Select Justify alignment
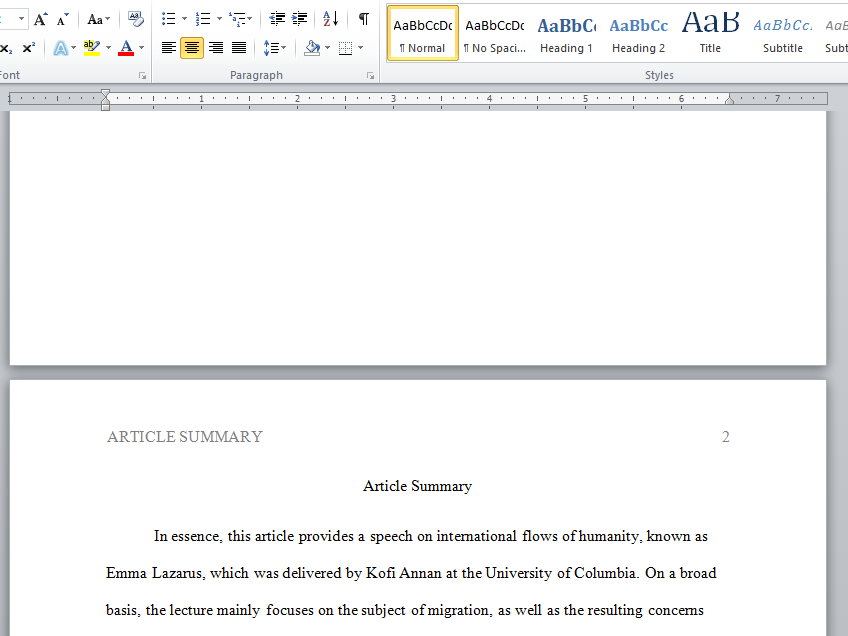 point(239,48)
